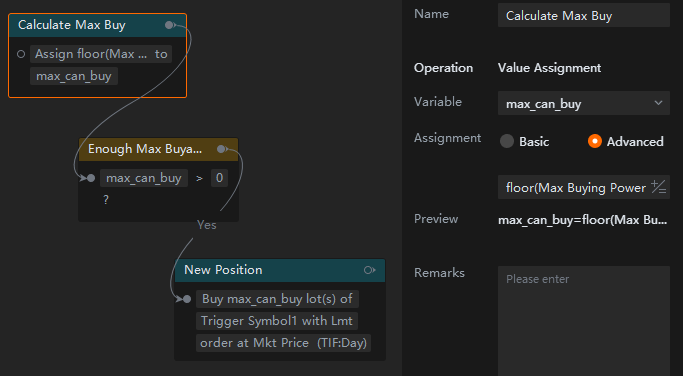Click the Buy max_can_buy lot(s) of text block

[277, 299]
